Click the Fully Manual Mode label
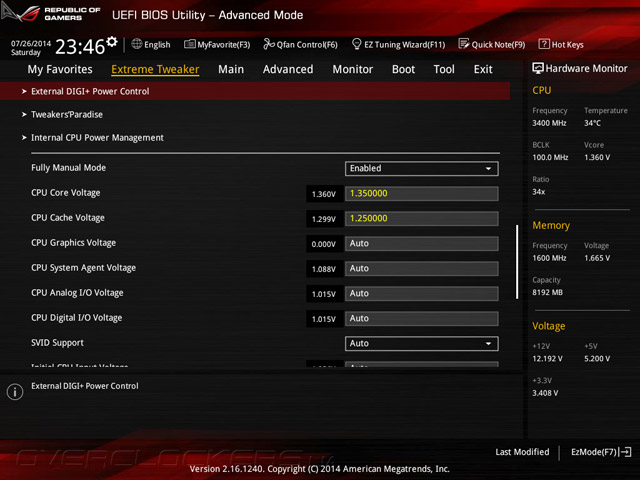 pyautogui.click(x=69, y=168)
